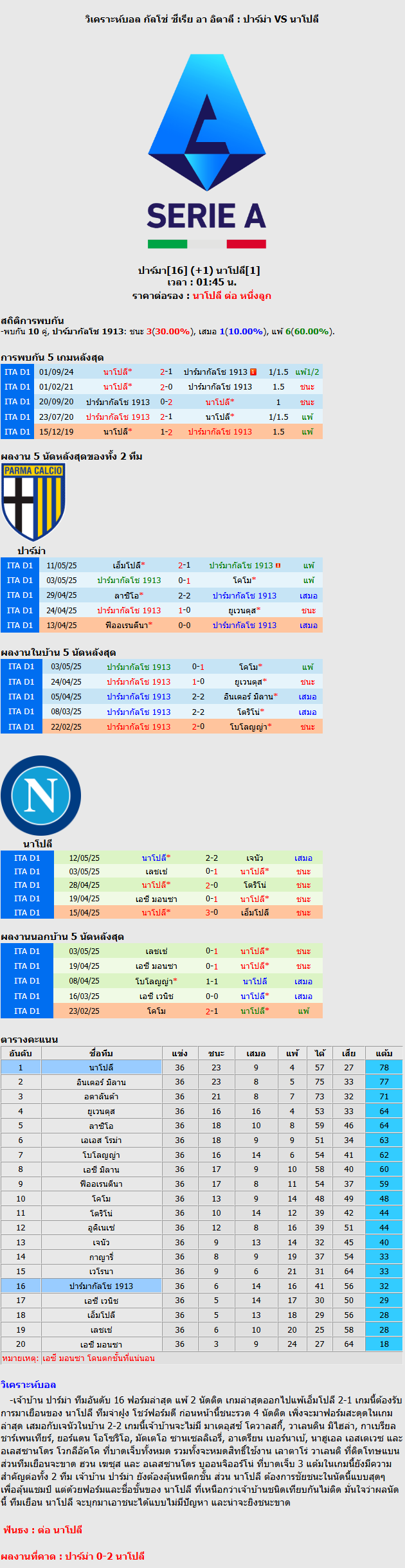This screenshot has height=1568, width=405.
Task: Click points 18 for เอซี มอนซา
Action: (x=384, y=1344)
